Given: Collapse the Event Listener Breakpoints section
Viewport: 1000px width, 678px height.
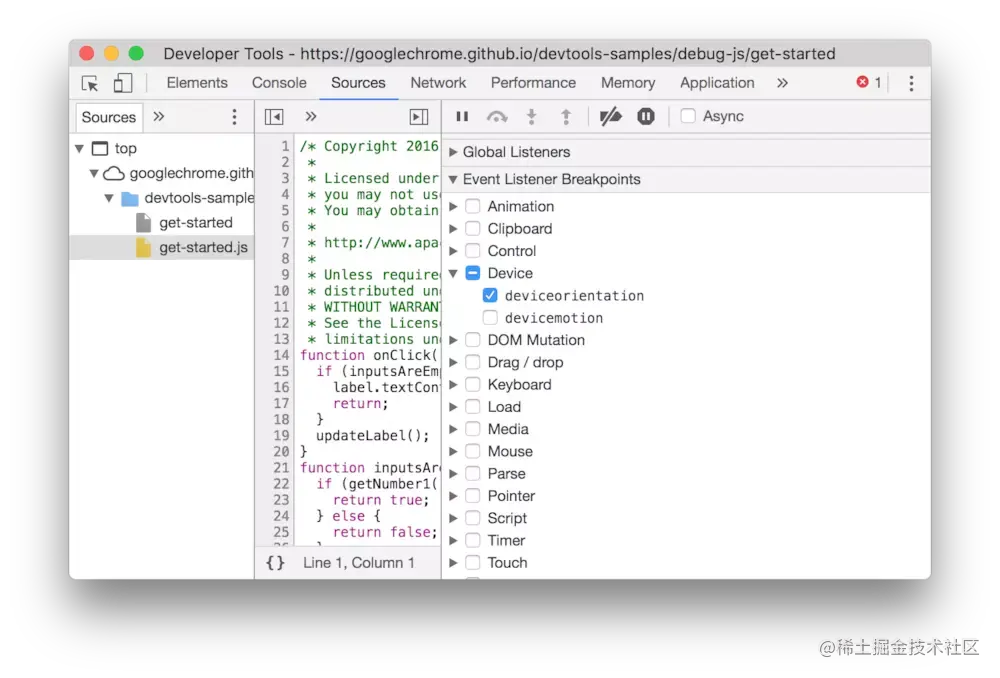Looking at the screenshot, I should pyautogui.click(x=453, y=180).
